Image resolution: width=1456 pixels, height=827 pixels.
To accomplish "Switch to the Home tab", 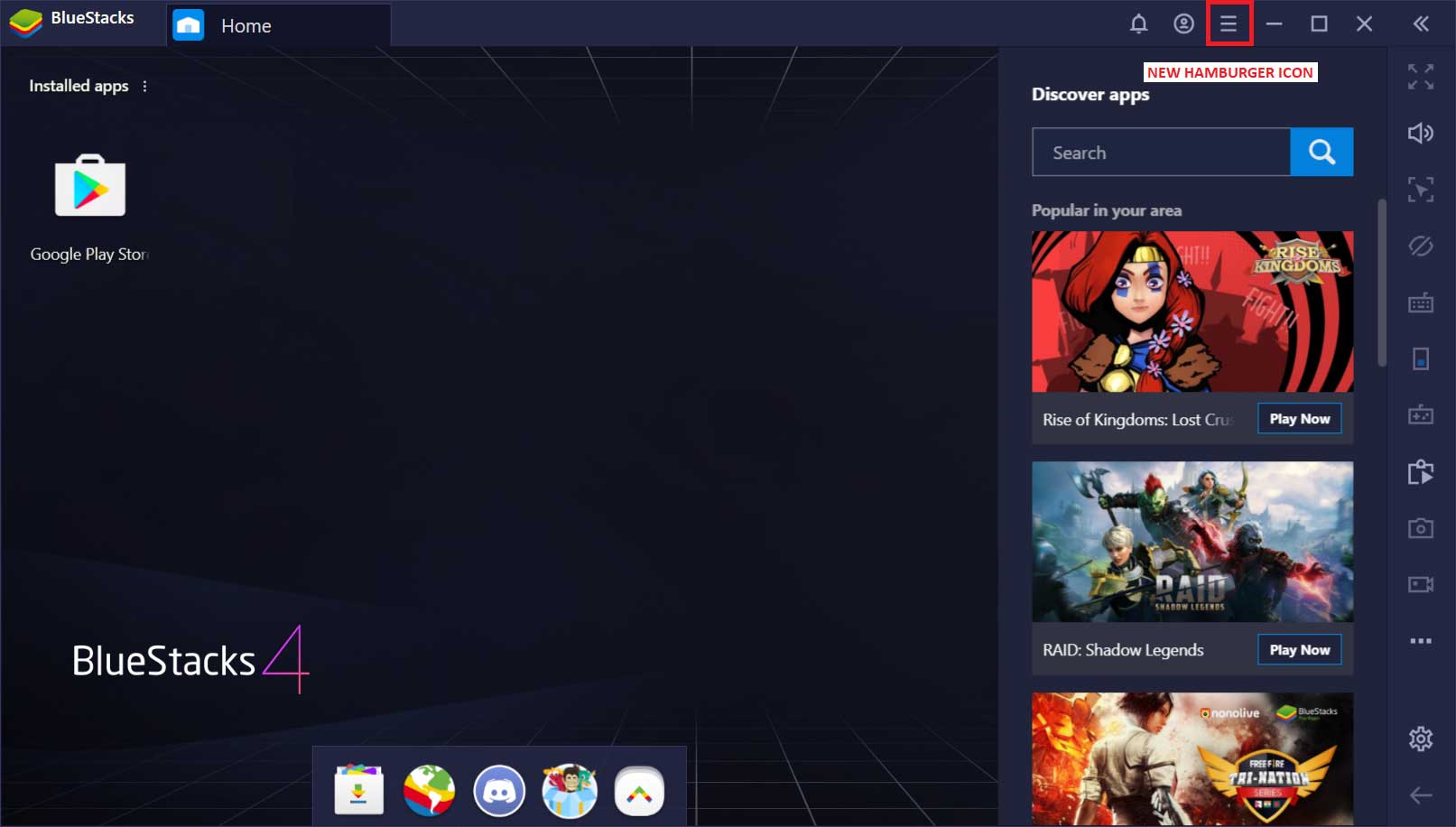I will (x=246, y=25).
